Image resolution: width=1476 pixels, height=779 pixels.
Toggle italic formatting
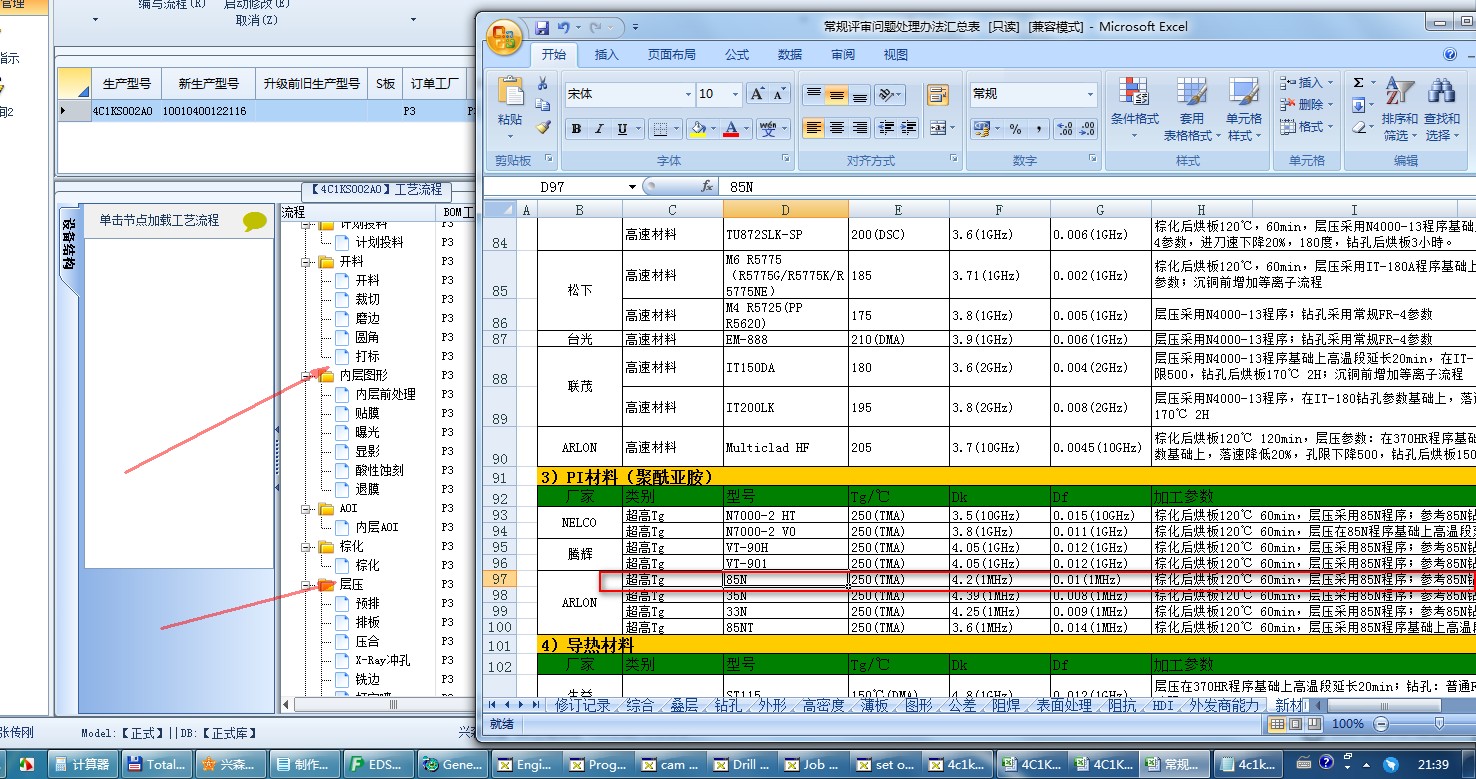[599, 128]
